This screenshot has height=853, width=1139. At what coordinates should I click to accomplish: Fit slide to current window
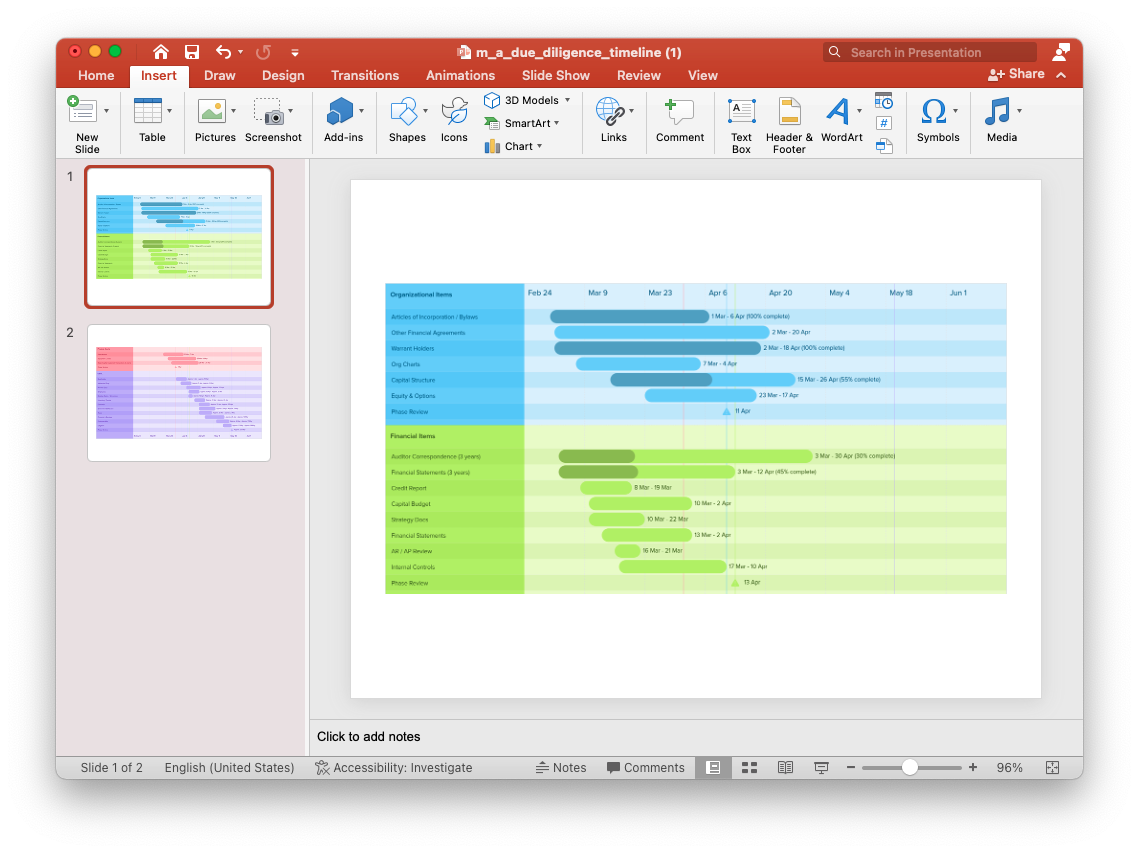coord(1052,767)
